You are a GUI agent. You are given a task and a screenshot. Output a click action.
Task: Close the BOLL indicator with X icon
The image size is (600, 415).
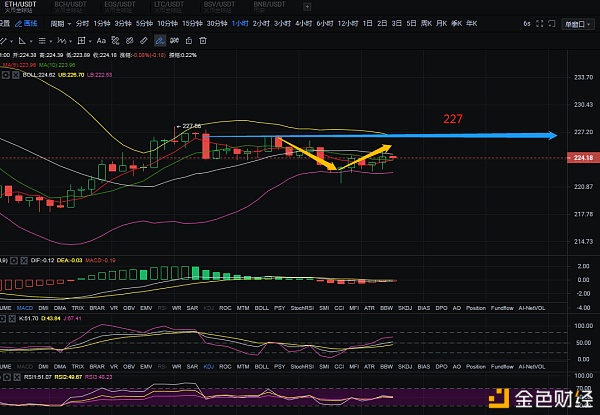tap(15, 74)
